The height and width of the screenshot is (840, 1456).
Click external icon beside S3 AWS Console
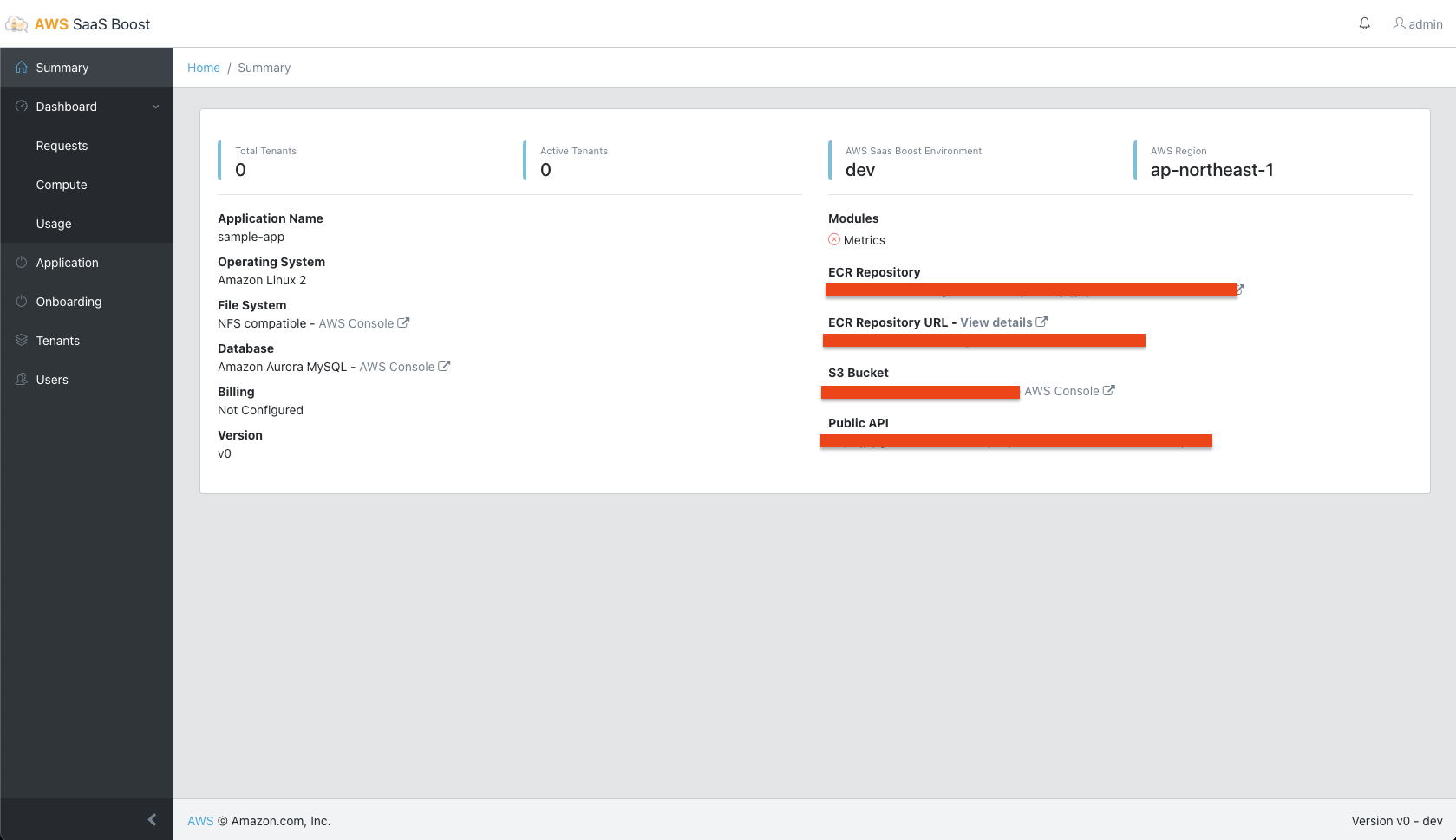pyautogui.click(x=1108, y=390)
